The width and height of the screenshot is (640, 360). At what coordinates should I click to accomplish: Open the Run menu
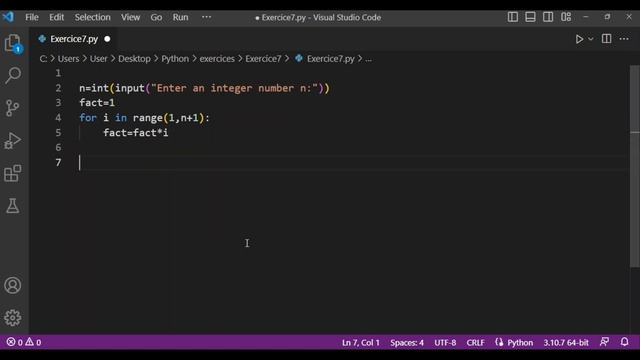180,17
